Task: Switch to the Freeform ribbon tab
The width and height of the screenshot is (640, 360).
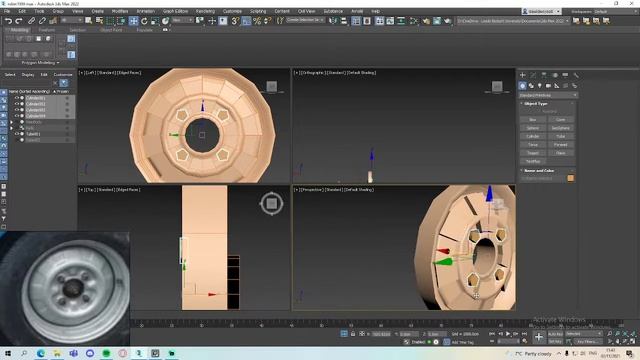Action: [47, 30]
